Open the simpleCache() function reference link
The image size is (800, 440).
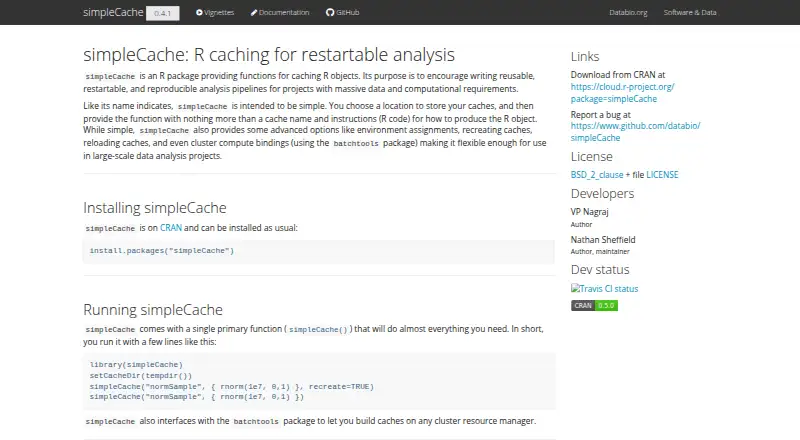click(x=318, y=329)
